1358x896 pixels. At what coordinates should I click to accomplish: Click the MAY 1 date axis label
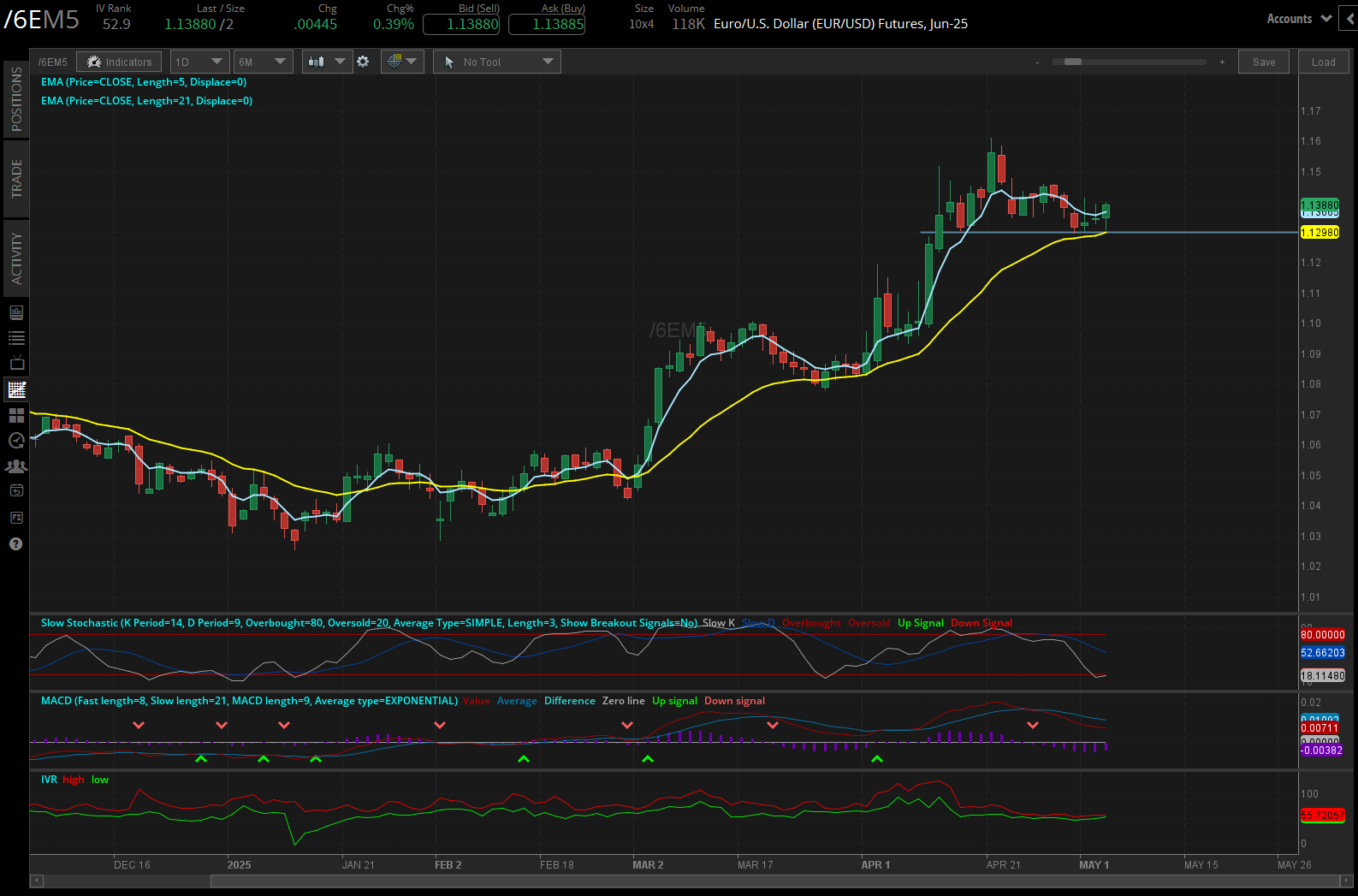tap(1094, 865)
